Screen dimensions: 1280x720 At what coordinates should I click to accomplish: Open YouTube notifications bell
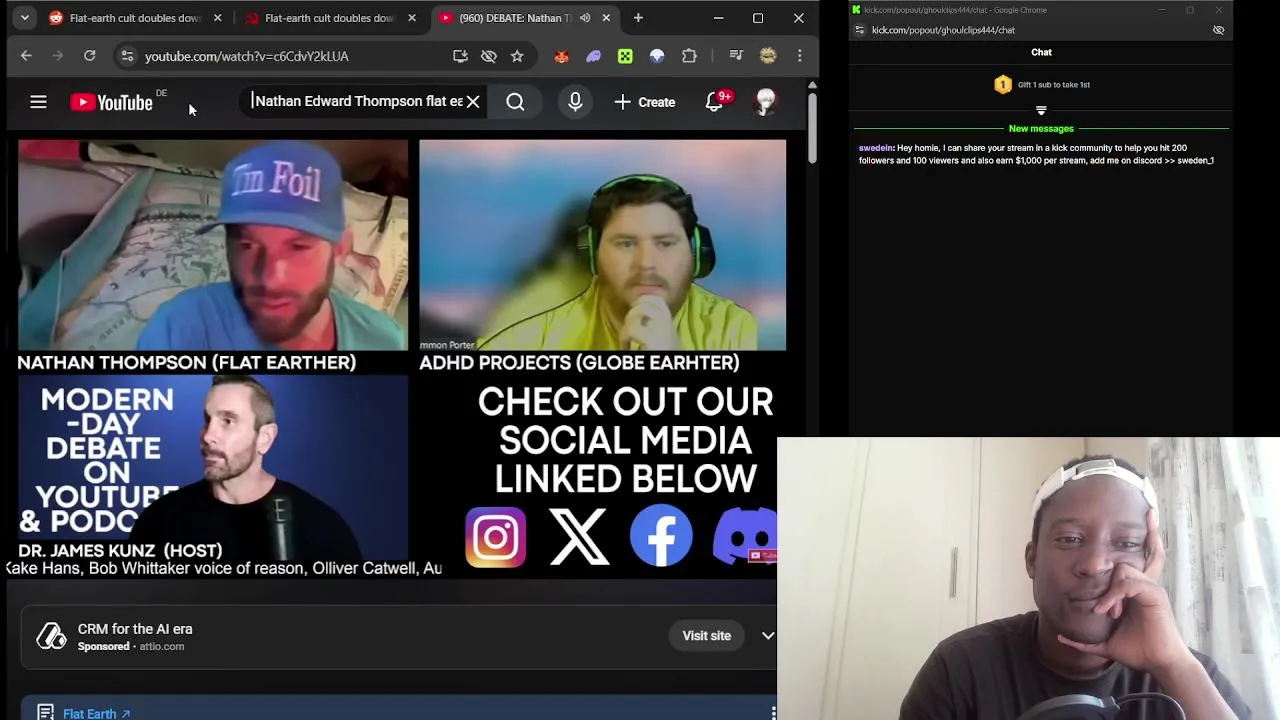714,102
